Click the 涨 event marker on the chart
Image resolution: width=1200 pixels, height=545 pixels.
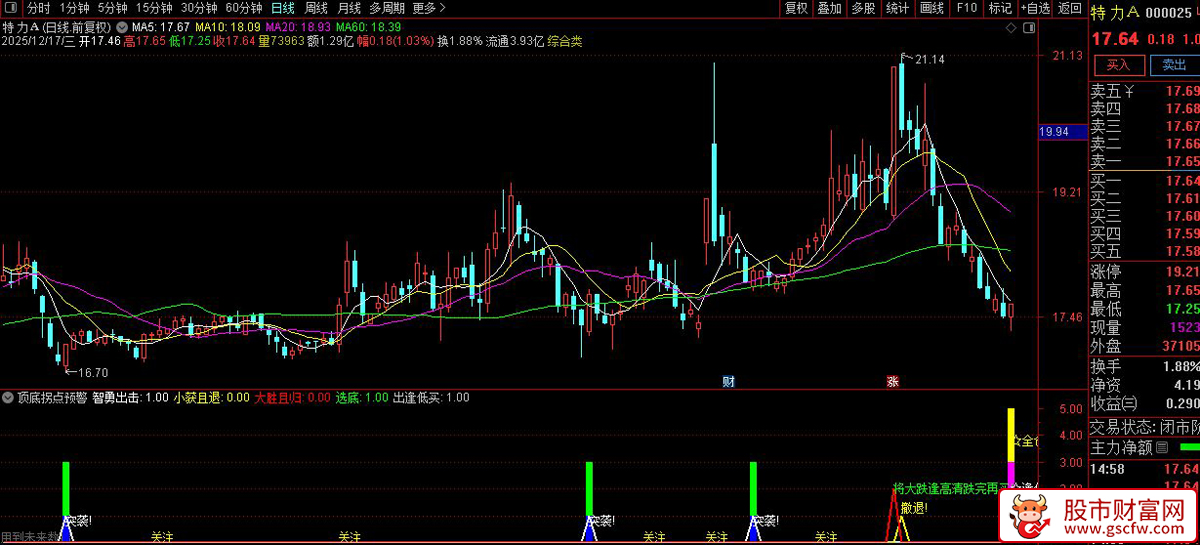891,382
